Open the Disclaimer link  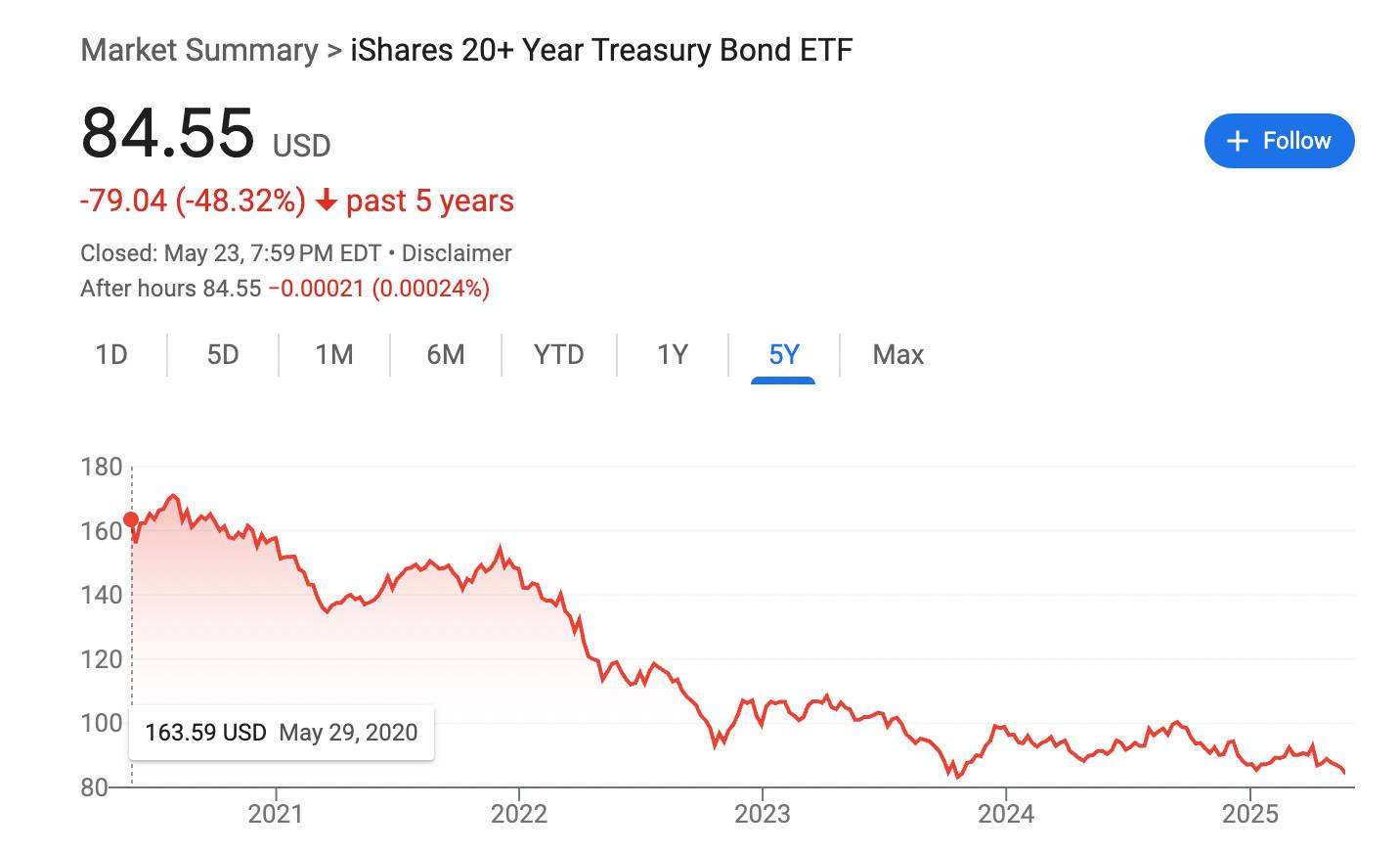(x=457, y=253)
